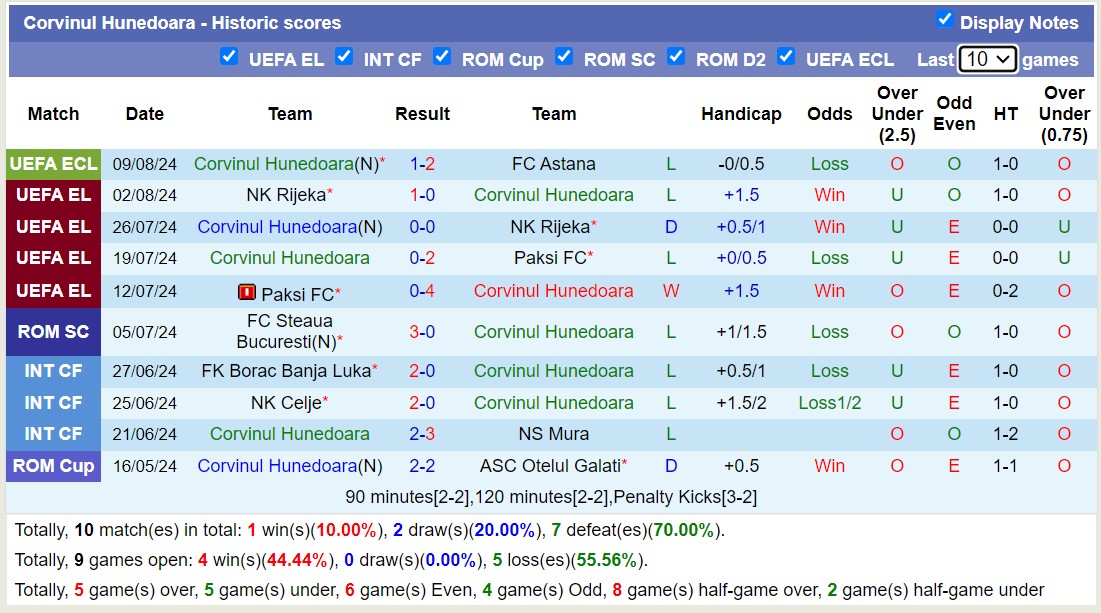Toggle the Display Notes checkbox
1101x613 pixels.
944,19
